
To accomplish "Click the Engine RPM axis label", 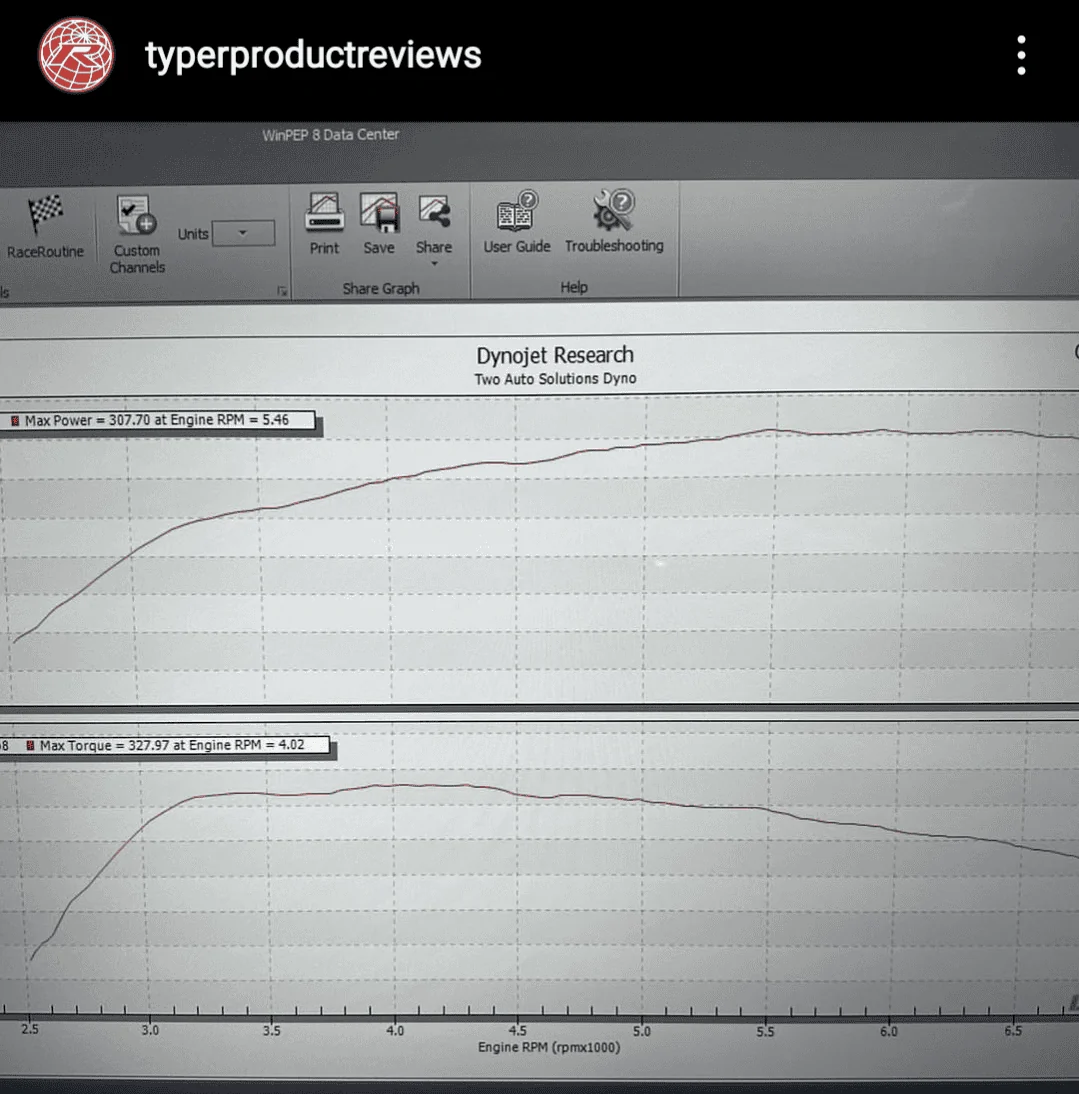I will (549, 1047).
